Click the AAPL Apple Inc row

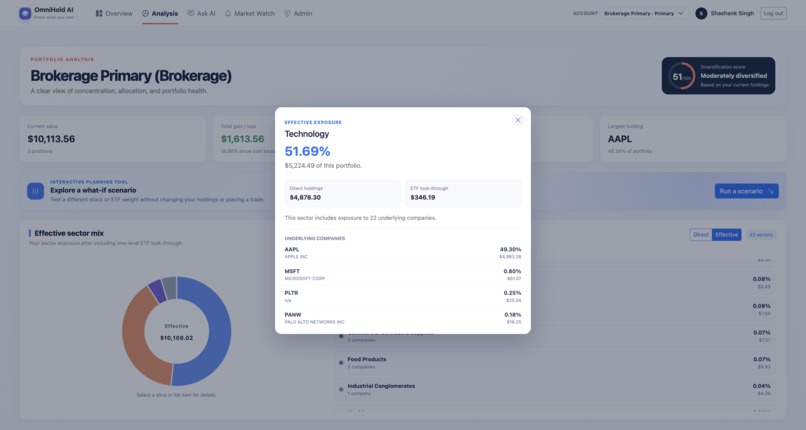coord(402,253)
